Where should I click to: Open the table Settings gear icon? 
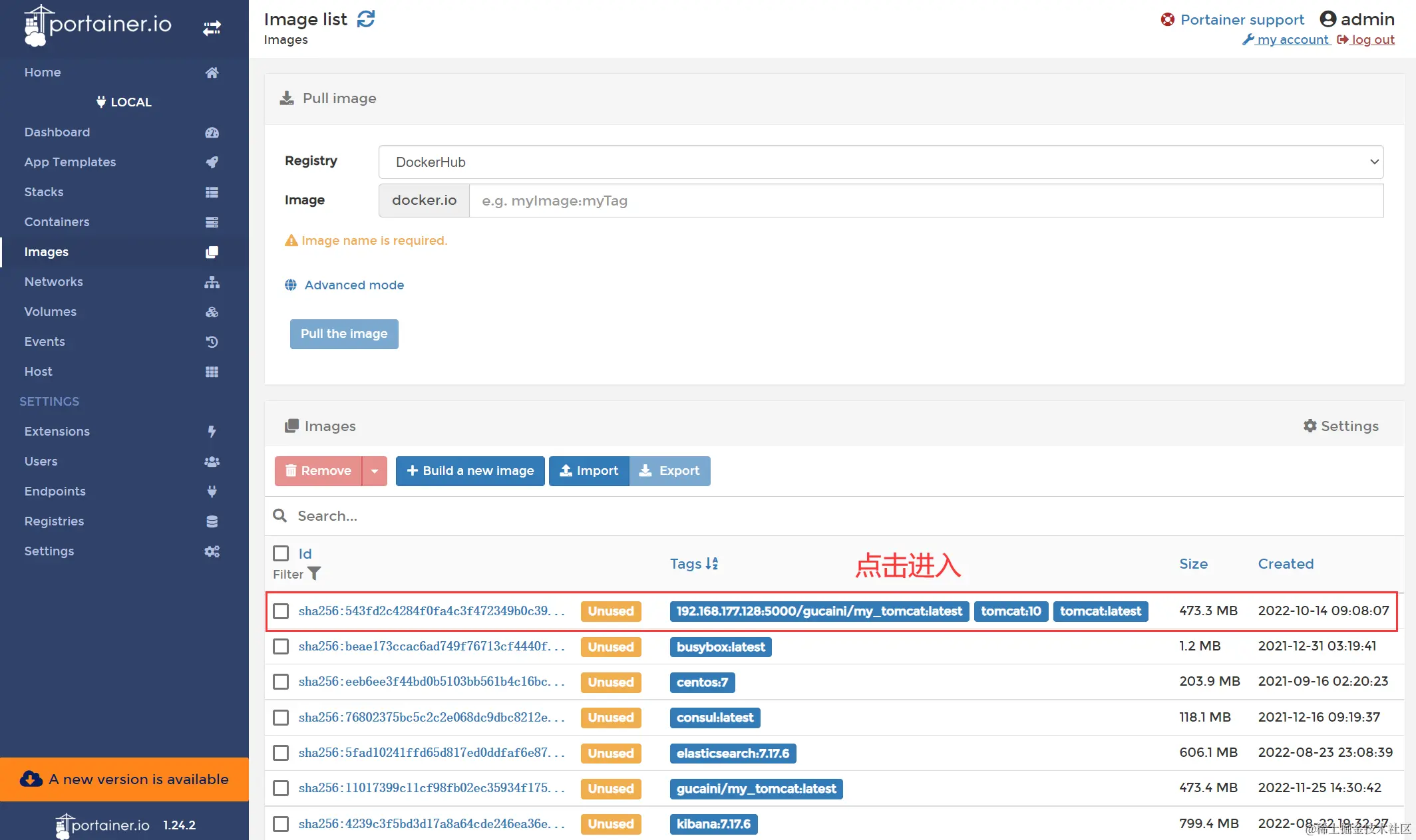(1310, 426)
